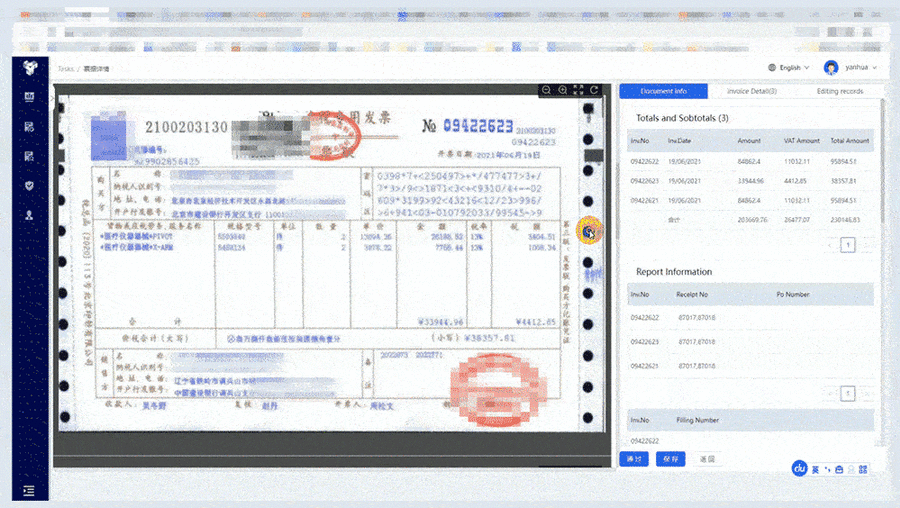This screenshot has width=900, height=508.
Task: Click the 'Inv.Date' column header
Action: coord(679,141)
